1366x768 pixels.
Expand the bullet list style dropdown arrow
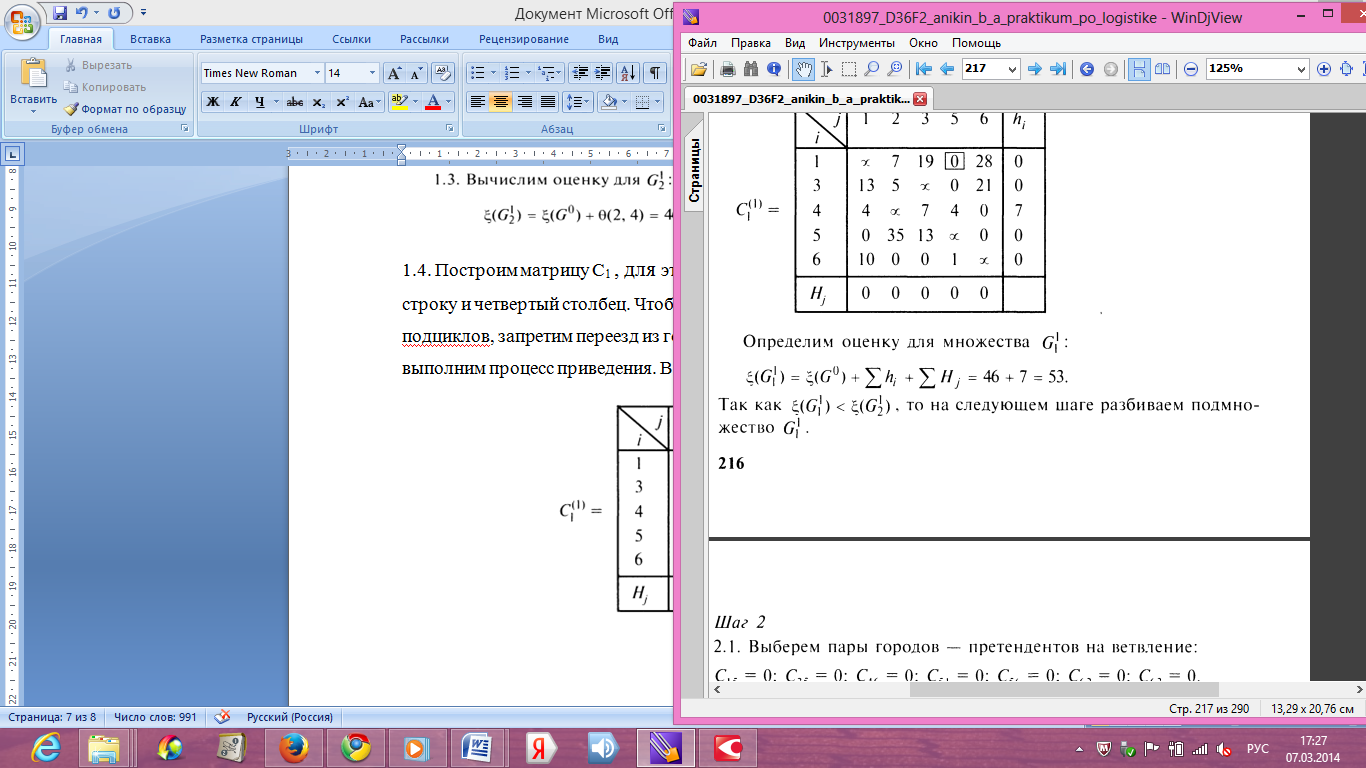(x=494, y=73)
